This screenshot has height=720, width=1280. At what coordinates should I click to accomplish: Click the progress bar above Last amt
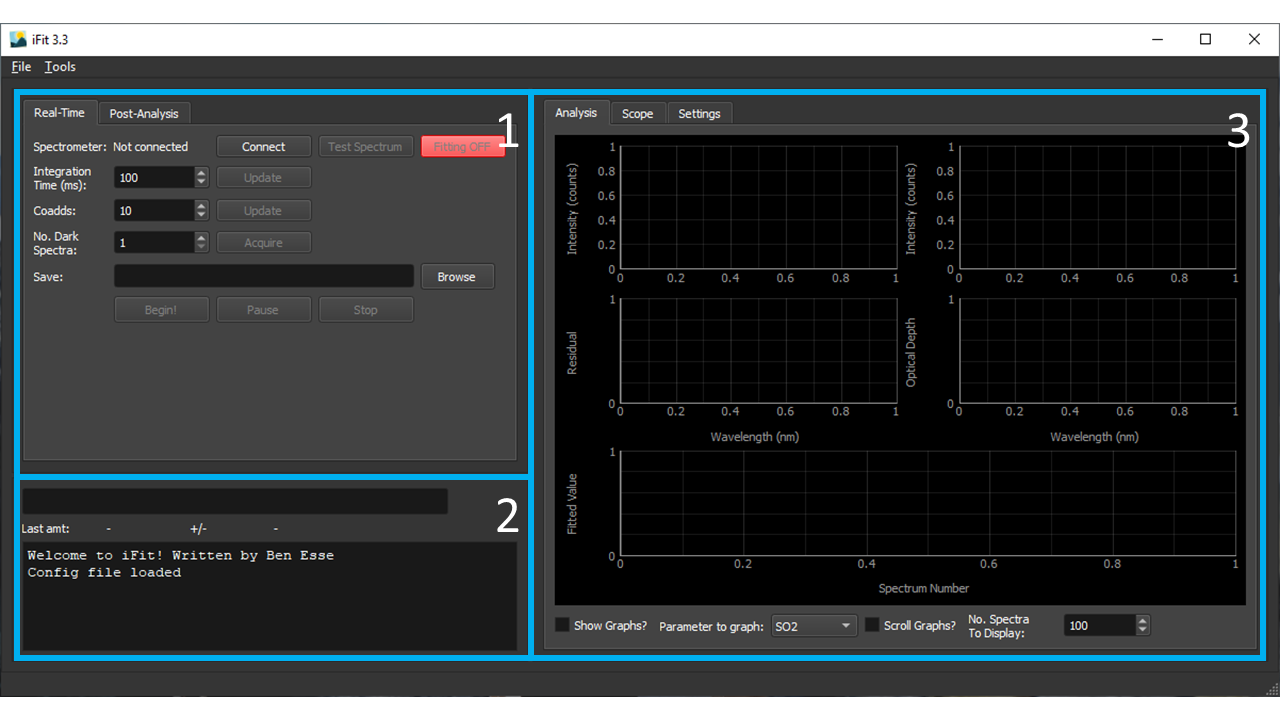[x=235, y=501]
